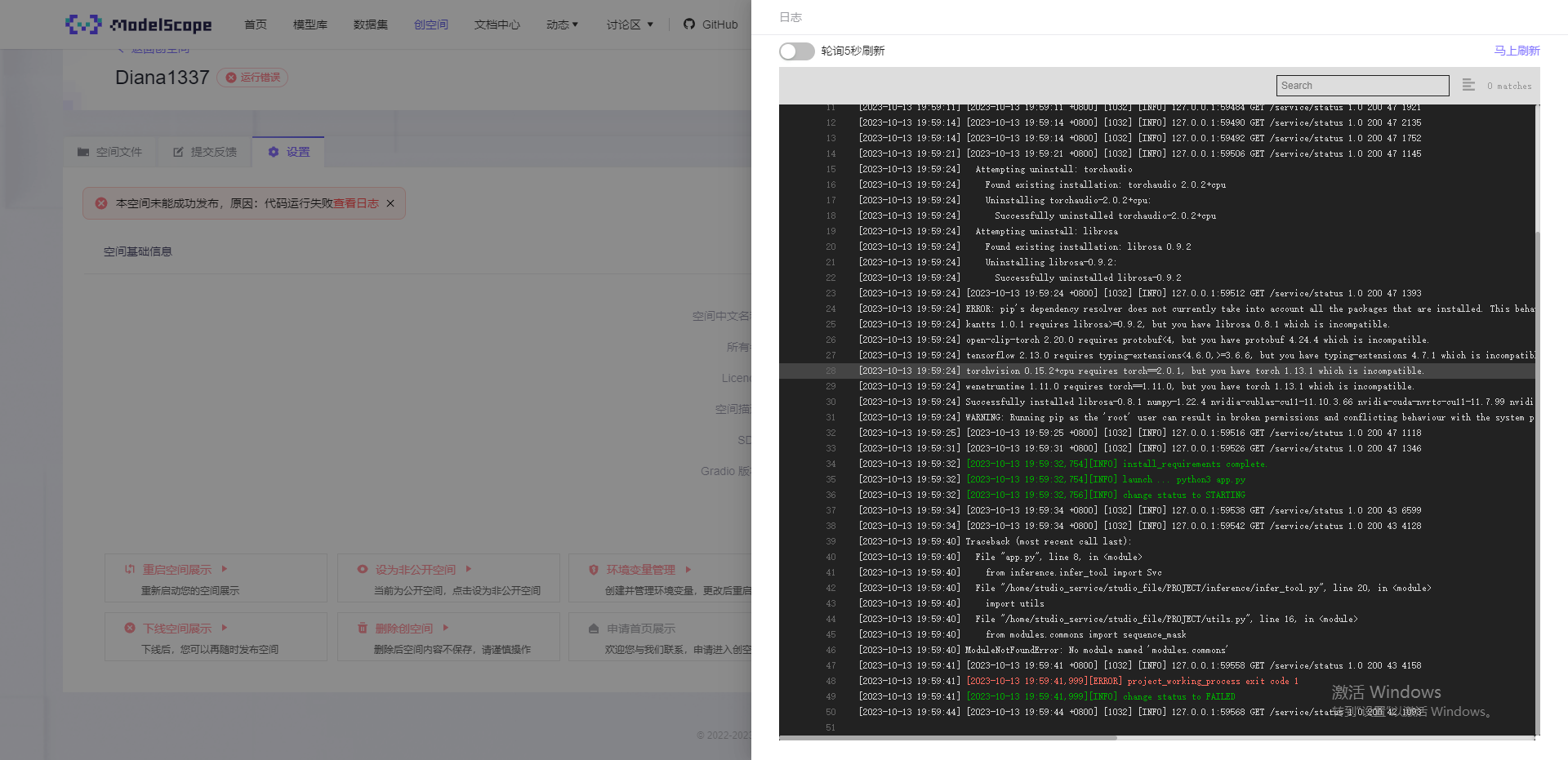The image size is (1568, 760).
Task: Expand arrow next to 环境变量管理
Action: coord(688,569)
